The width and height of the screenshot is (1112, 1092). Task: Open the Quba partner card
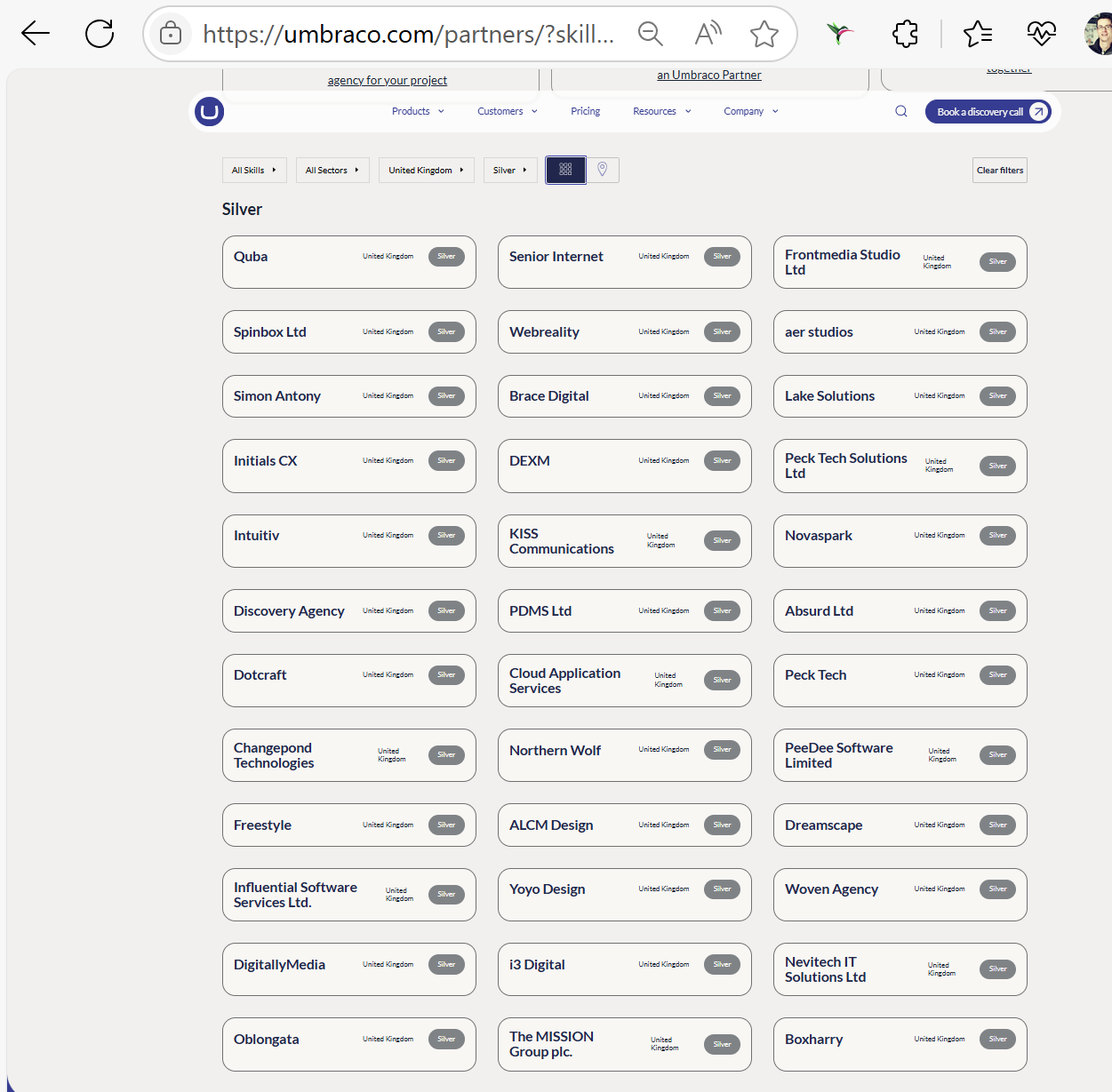[x=349, y=262]
